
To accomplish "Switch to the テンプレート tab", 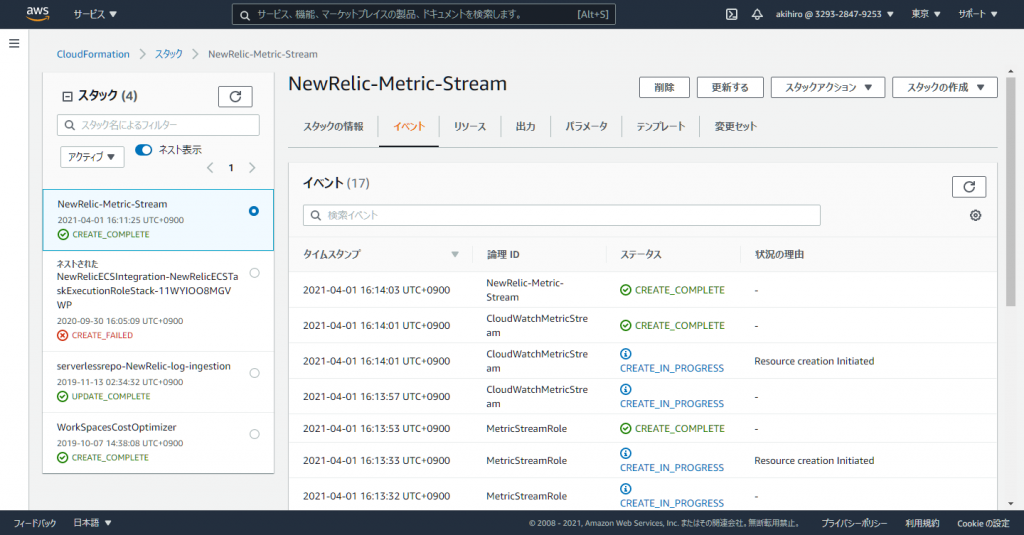I will 661,127.
